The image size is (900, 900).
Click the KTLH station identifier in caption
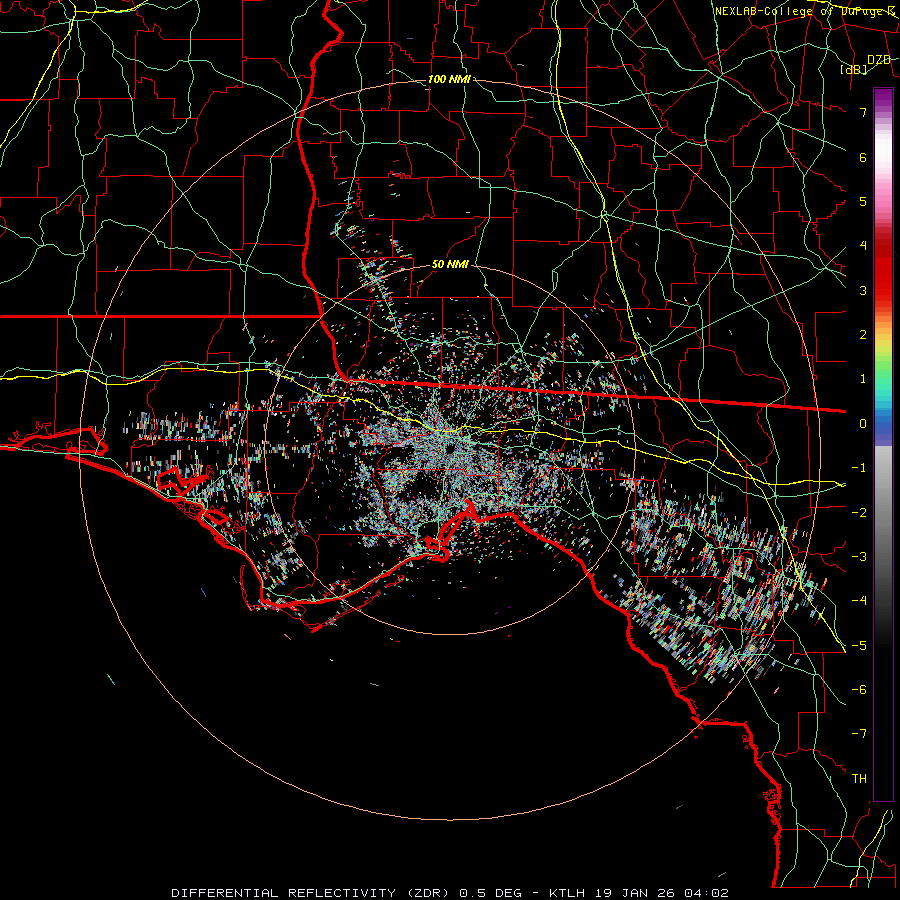point(568,893)
